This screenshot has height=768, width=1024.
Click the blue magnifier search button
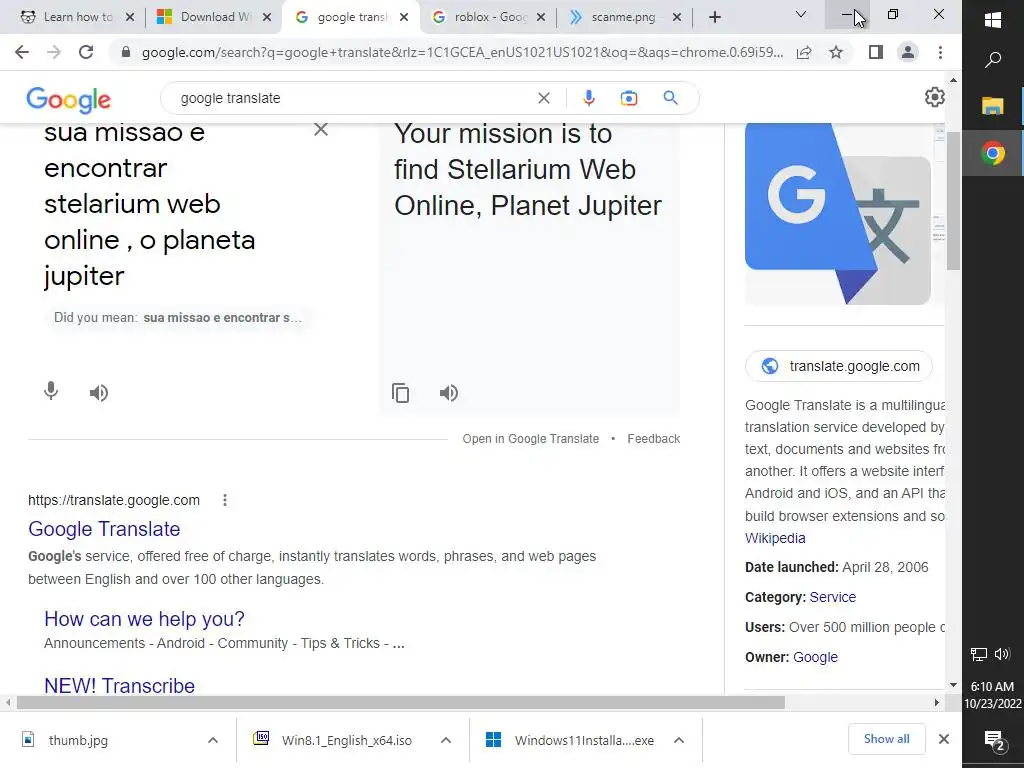click(670, 98)
